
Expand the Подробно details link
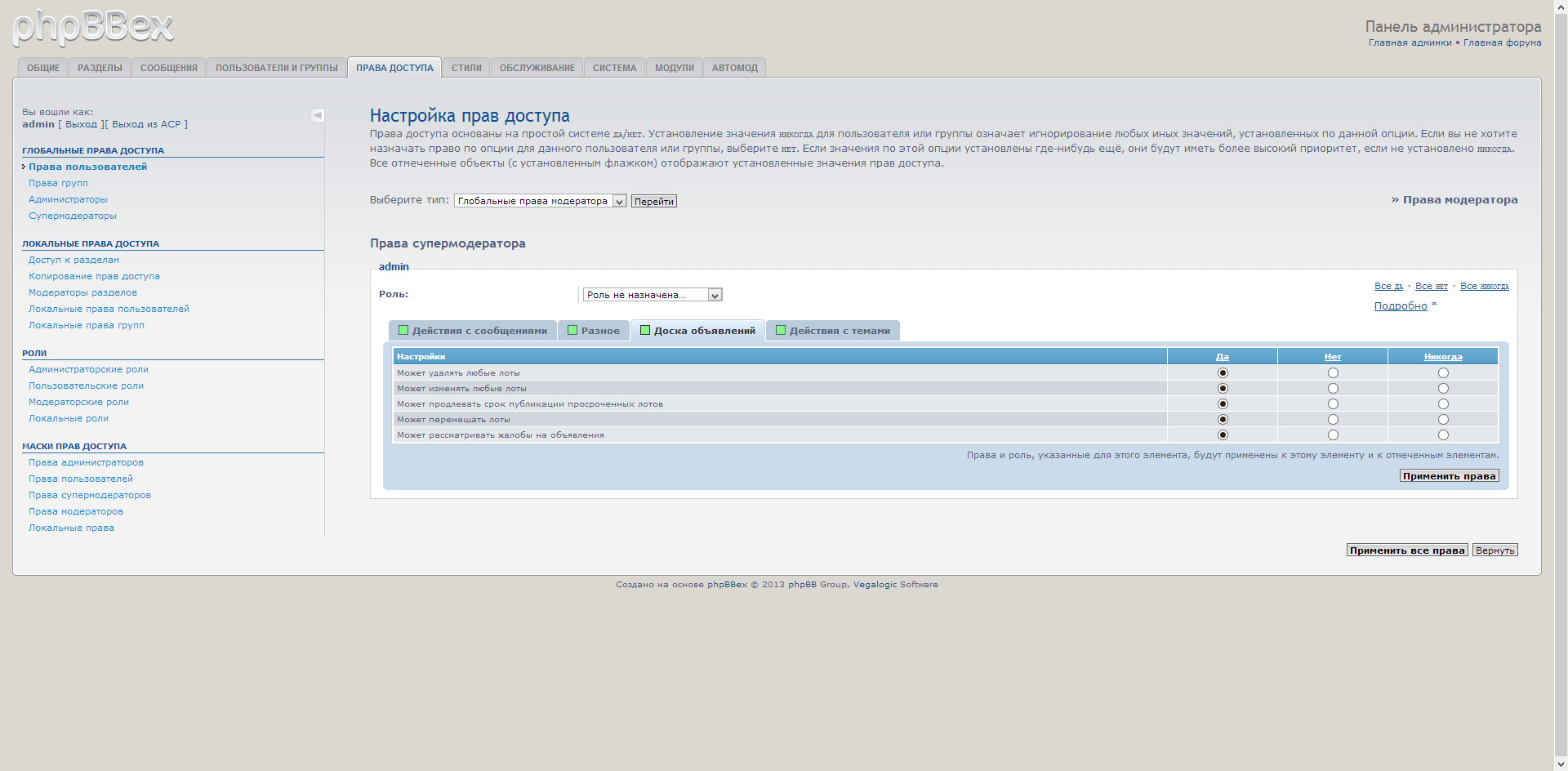pos(1401,306)
